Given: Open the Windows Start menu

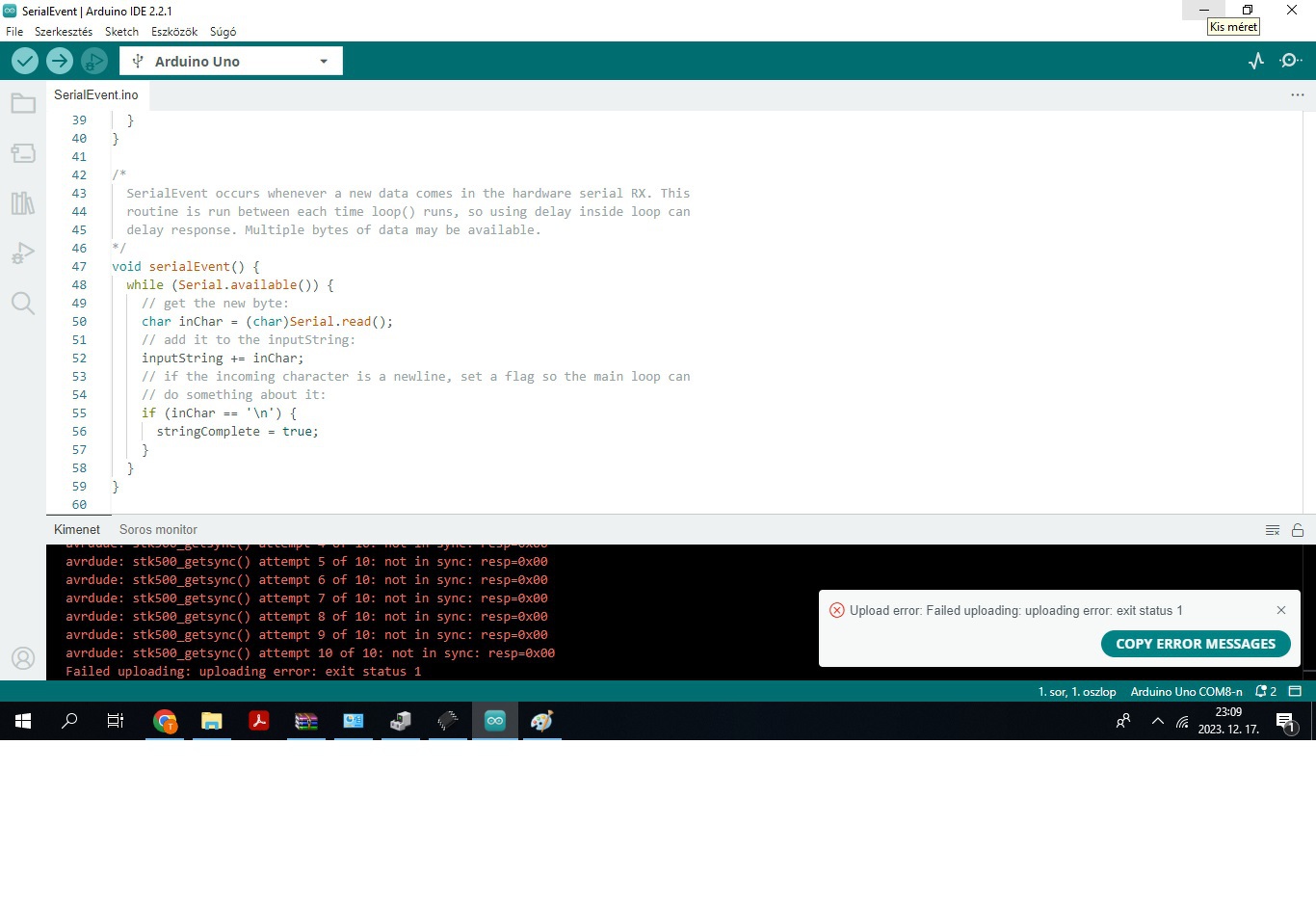Looking at the screenshot, I should tap(23, 721).
